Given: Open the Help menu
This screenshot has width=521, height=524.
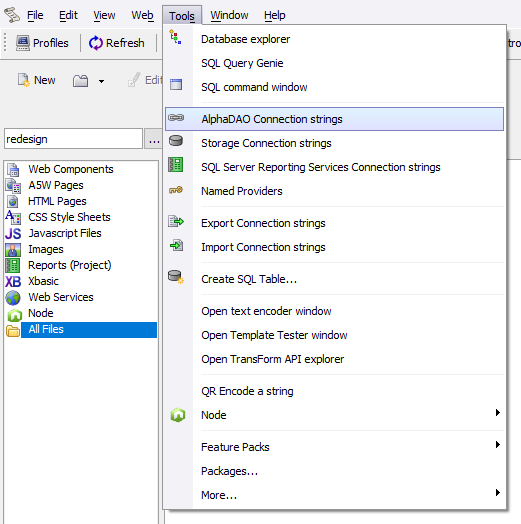Looking at the screenshot, I should coord(275,15).
